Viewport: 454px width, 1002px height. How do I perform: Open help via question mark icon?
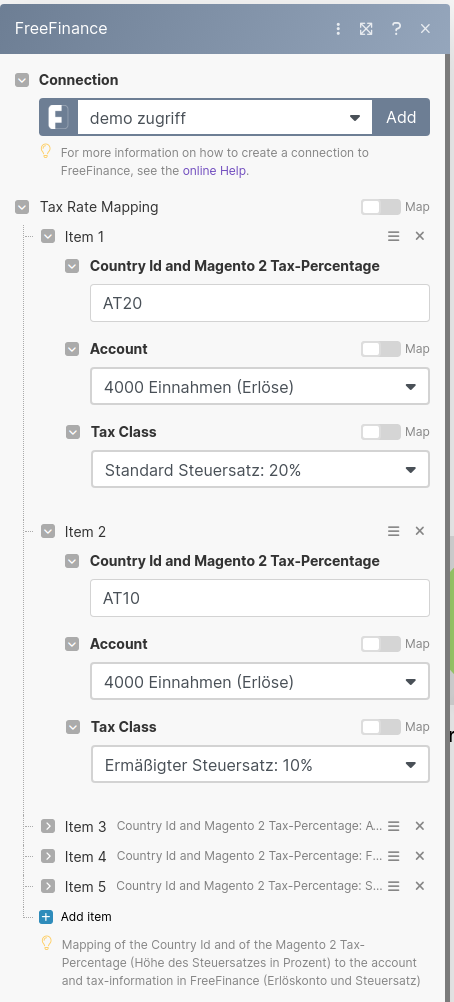pos(396,29)
